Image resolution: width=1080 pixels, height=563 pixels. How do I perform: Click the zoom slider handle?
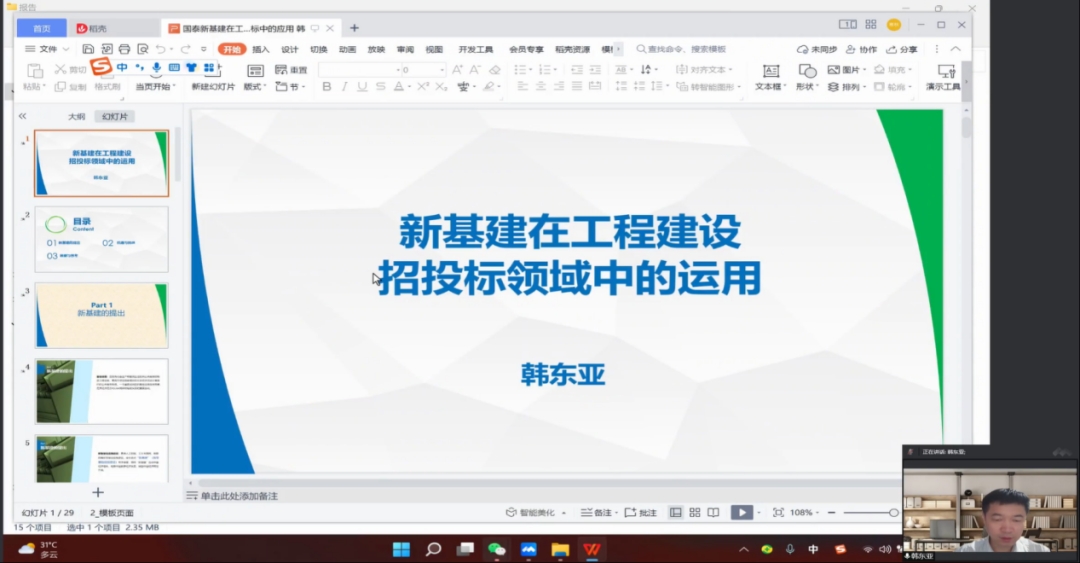click(893, 512)
